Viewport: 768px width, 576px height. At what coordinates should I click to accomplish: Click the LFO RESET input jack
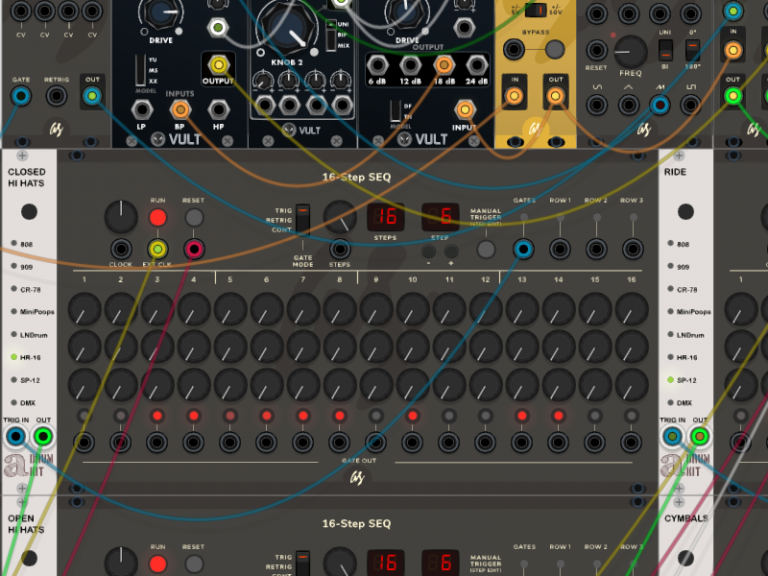point(597,50)
